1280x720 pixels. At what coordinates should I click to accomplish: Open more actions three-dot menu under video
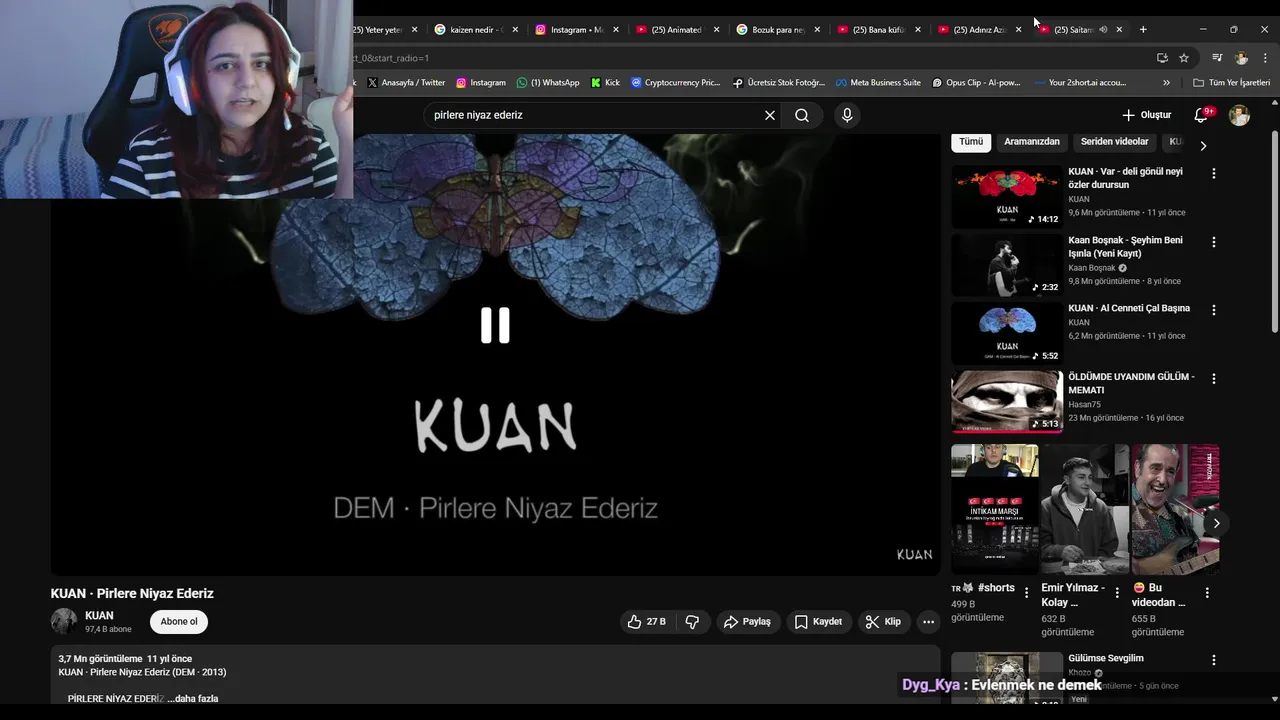pyautogui.click(x=928, y=622)
